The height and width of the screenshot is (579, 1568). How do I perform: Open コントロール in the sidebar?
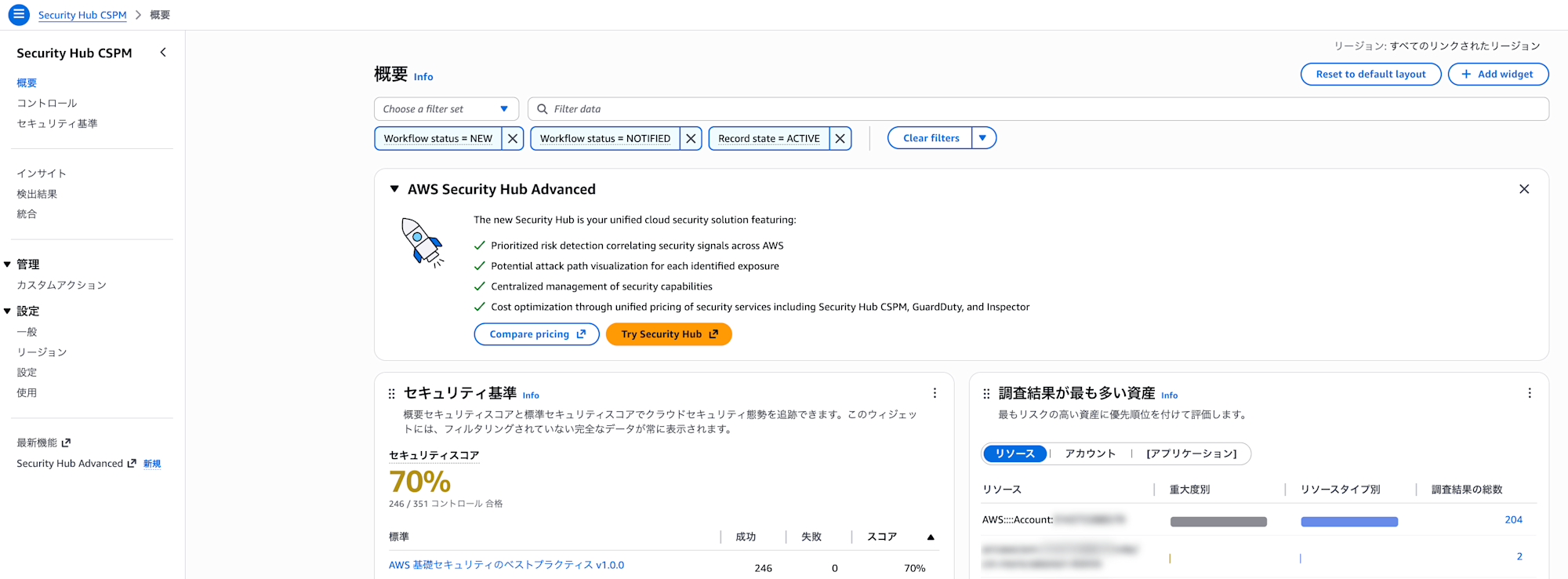point(47,104)
